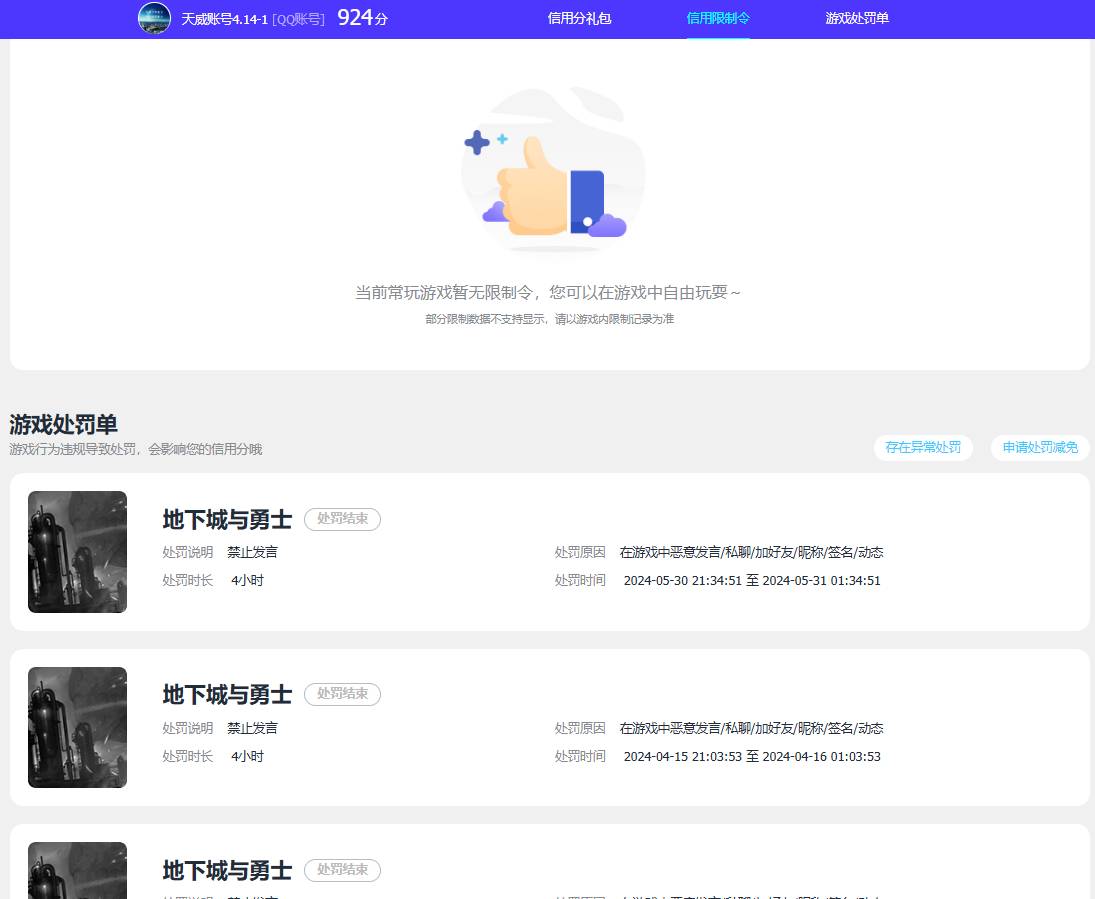Select 地下城与勇士 title in the 2024-05-30 card
Screen dimensions: 1095x899
227,520
